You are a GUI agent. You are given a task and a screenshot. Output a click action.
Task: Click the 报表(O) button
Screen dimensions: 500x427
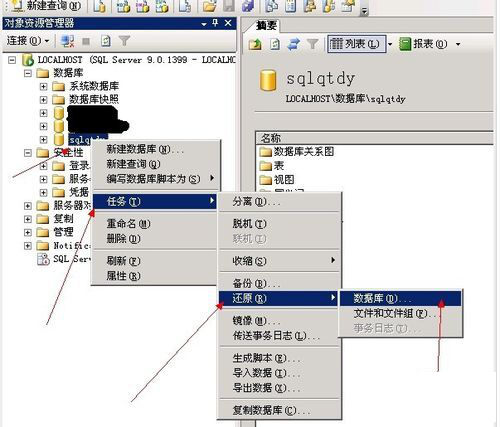point(423,44)
